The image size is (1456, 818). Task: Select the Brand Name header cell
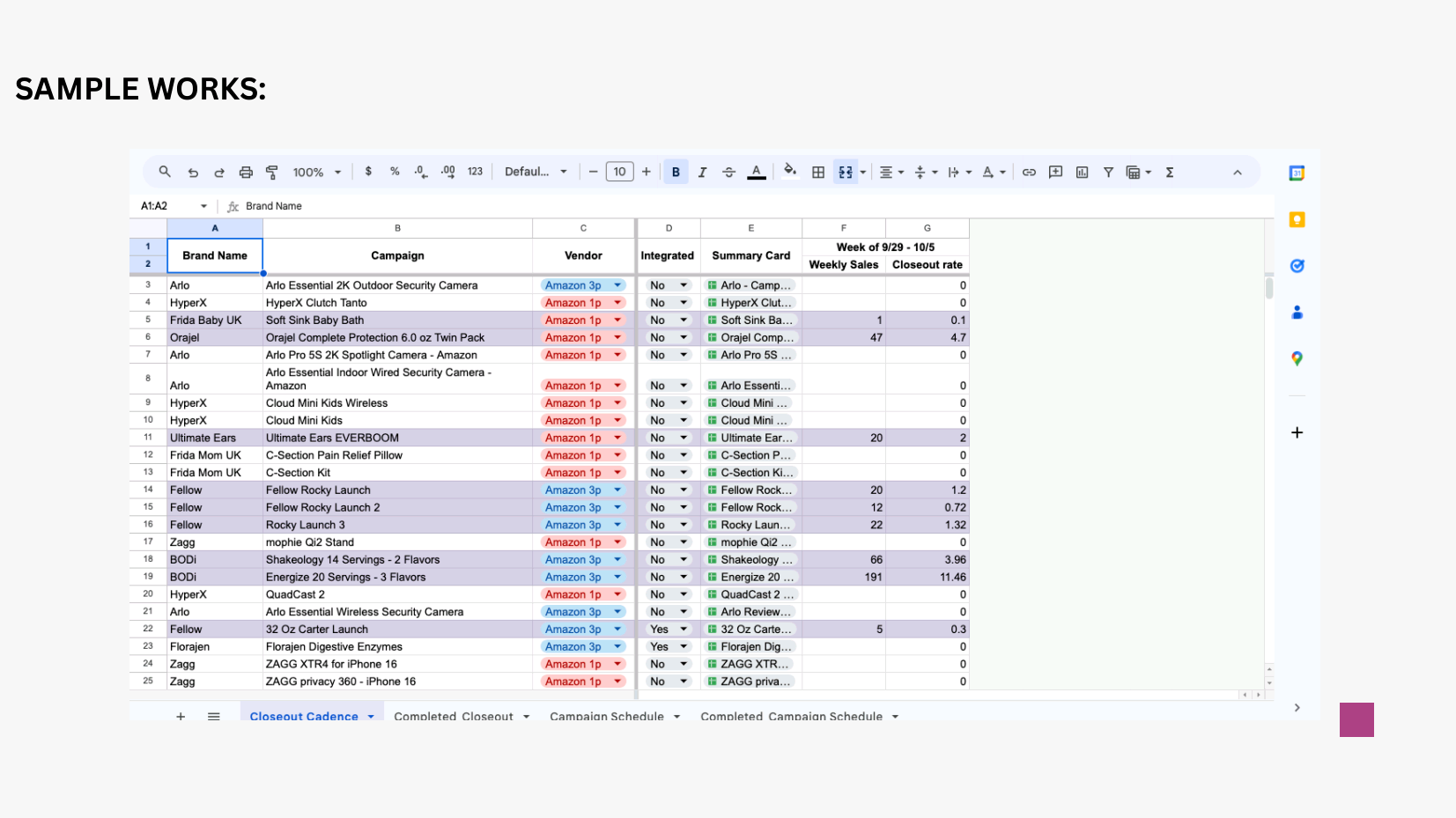point(215,256)
